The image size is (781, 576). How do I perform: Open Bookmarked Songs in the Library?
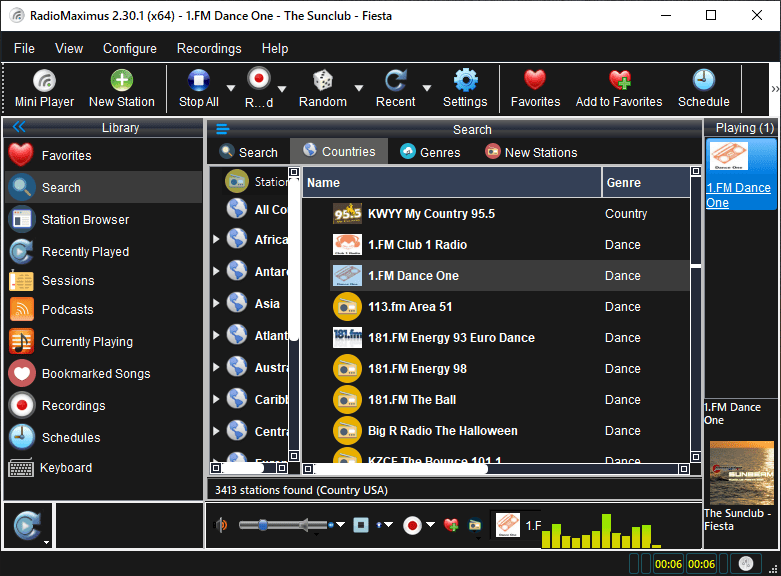tap(103, 373)
